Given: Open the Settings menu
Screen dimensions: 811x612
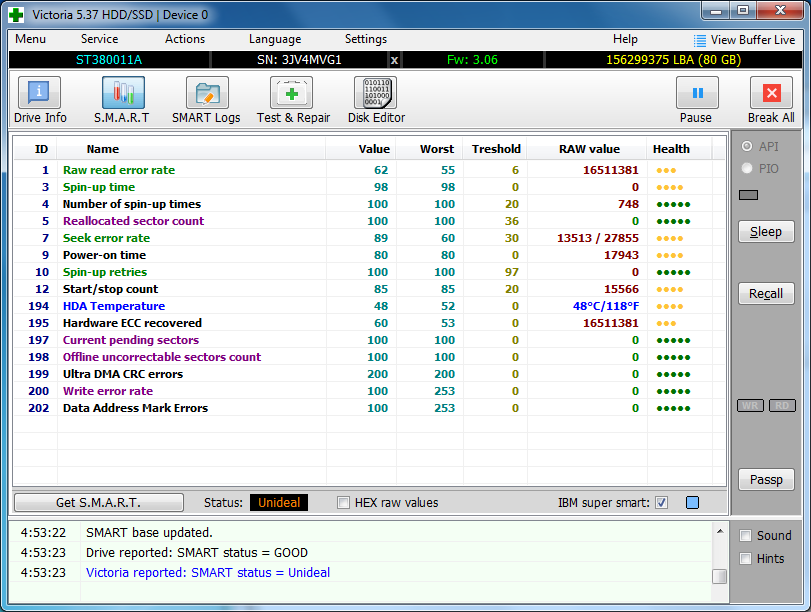Looking at the screenshot, I should 366,39.
